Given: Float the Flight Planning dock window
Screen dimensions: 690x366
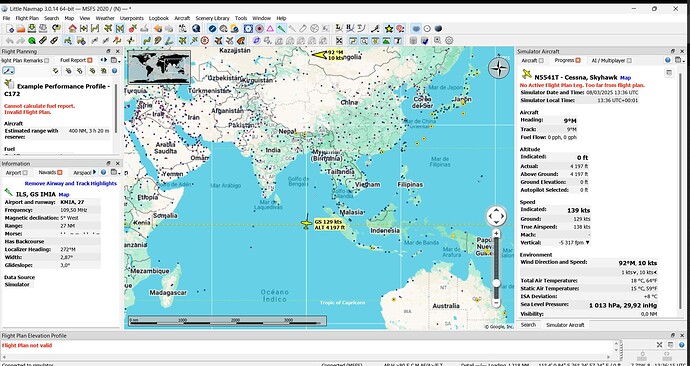Looking at the screenshot, I should pyautogui.click(x=108, y=51).
